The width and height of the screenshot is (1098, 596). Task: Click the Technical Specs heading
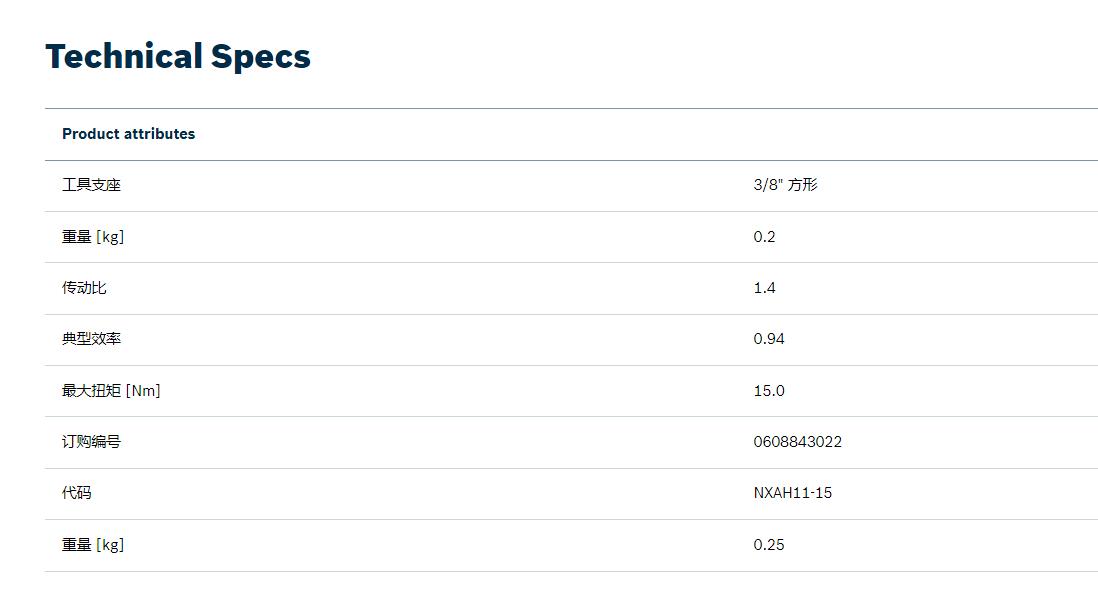178,57
